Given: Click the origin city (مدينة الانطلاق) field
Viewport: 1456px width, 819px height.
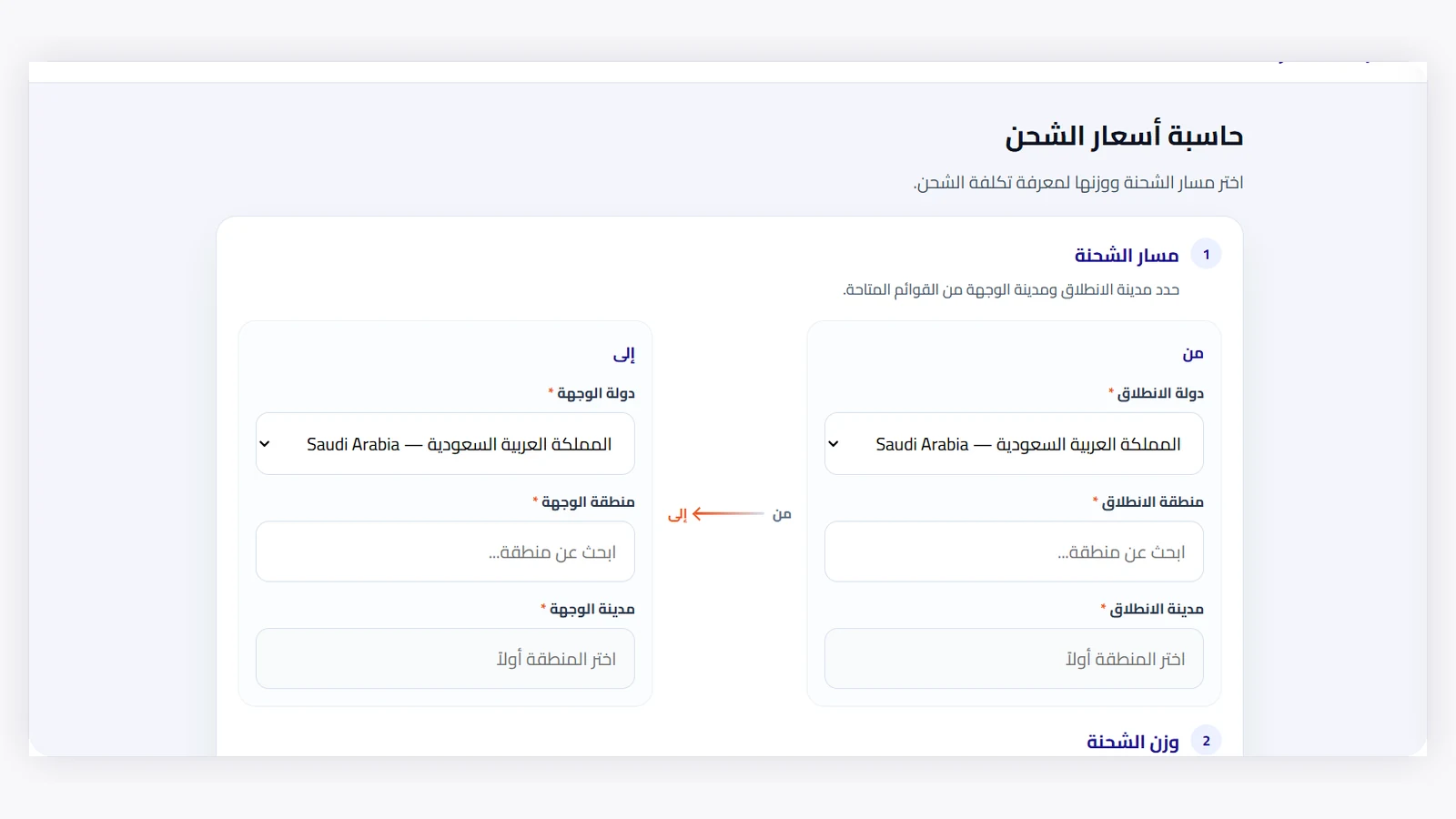Looking at the screenshot, I should [1014, 659].
